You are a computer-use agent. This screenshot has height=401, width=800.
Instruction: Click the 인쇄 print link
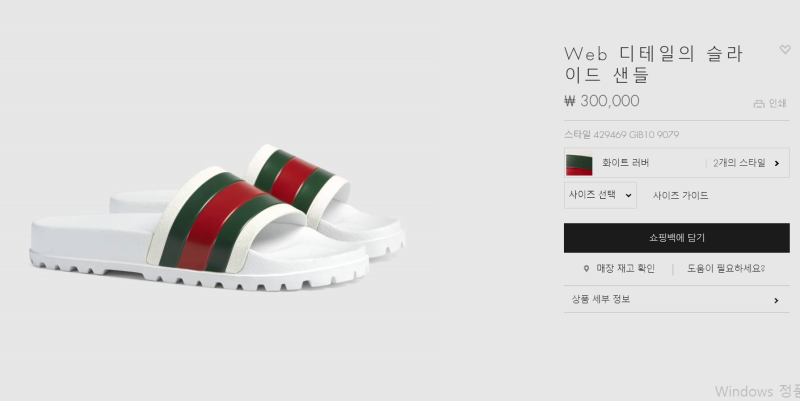tap(778, 104)
